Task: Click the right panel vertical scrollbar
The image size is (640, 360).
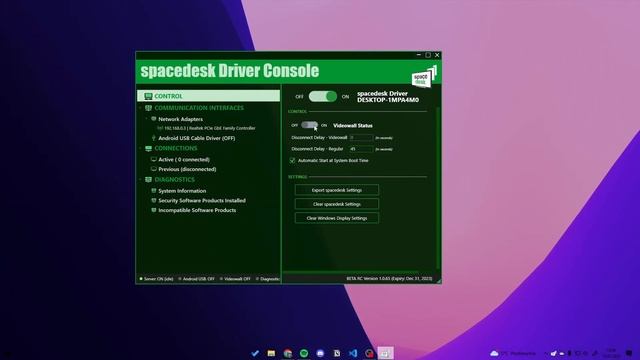Action: click(438, 188)
